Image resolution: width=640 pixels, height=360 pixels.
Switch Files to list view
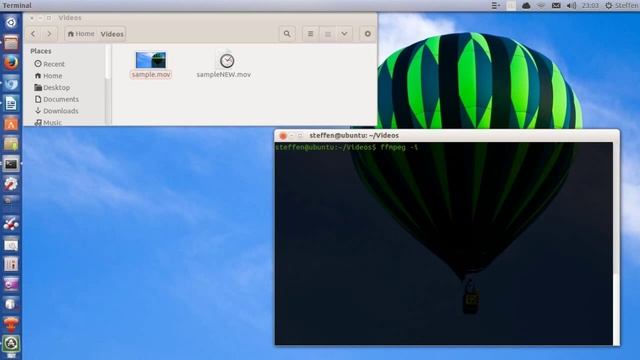tap(311, 34)
